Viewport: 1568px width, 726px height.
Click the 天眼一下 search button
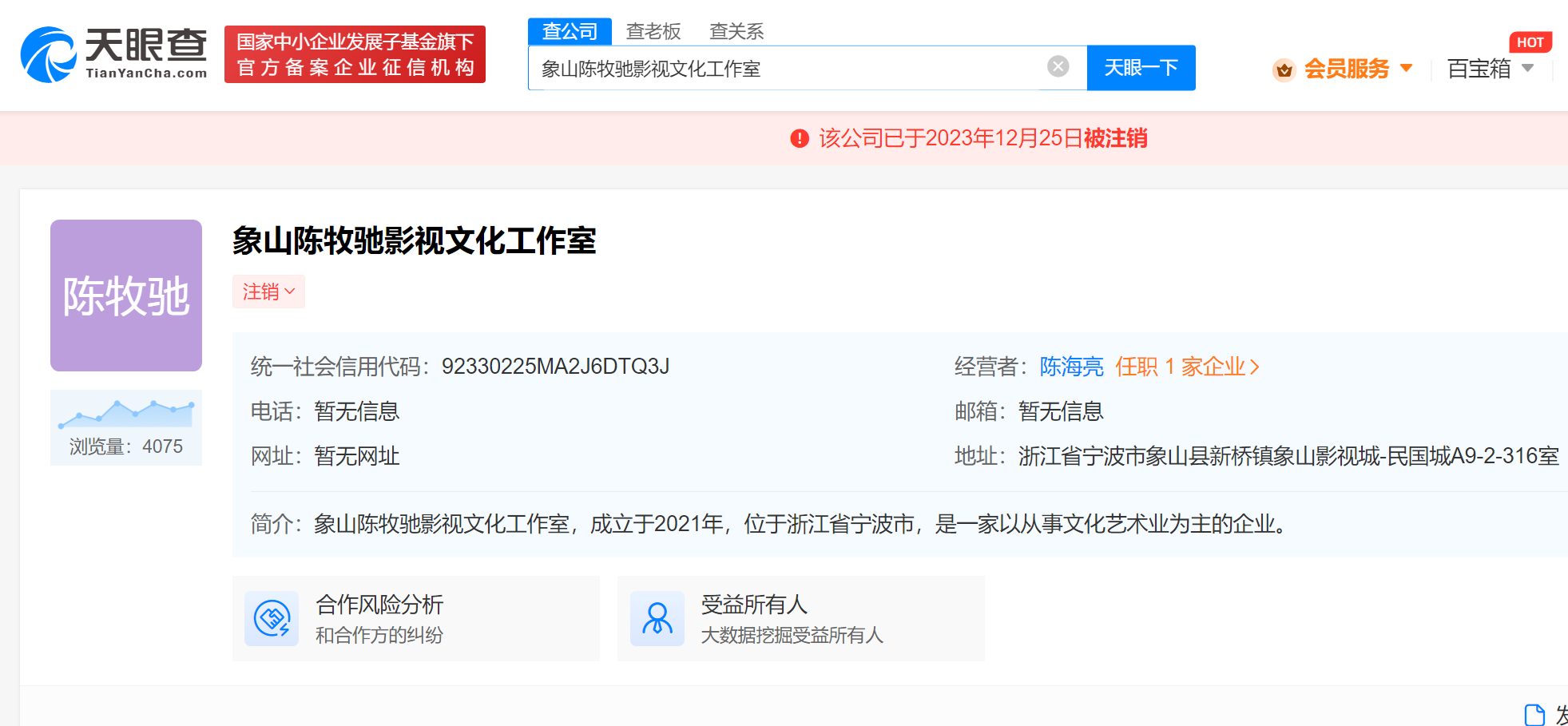(x=1141, y=68)
